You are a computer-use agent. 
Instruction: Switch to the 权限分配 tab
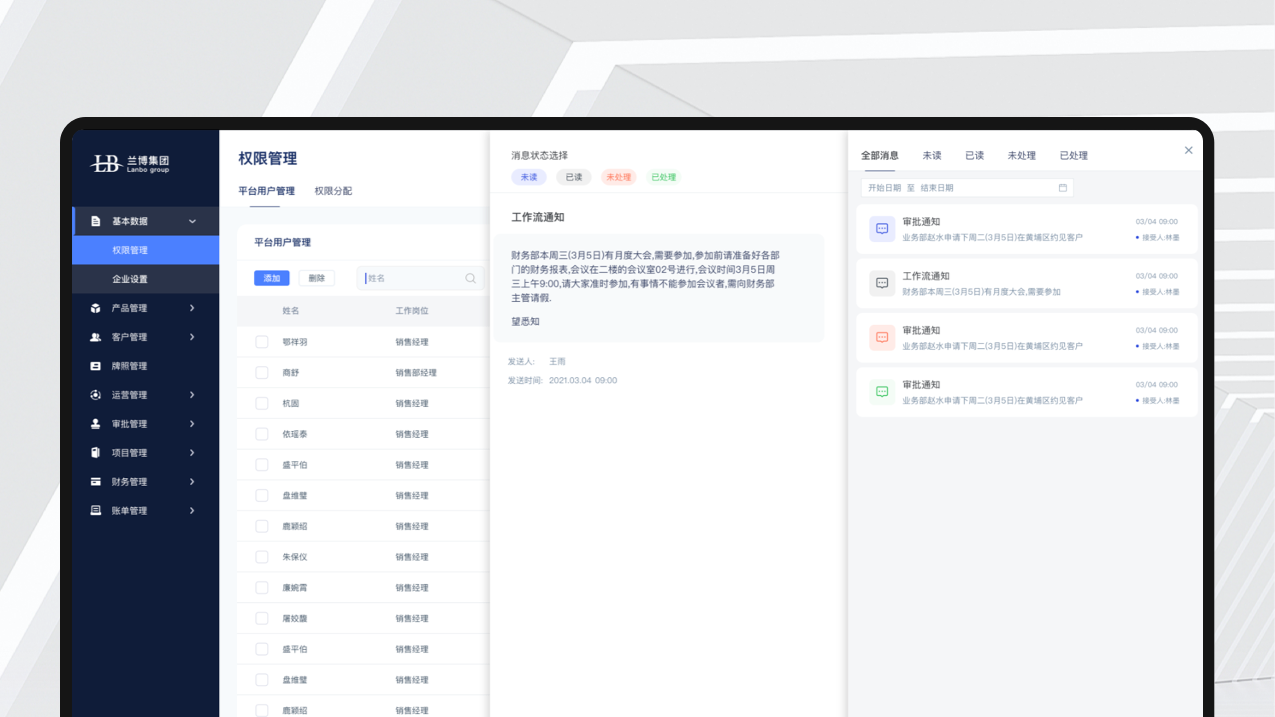coord(331,191)
